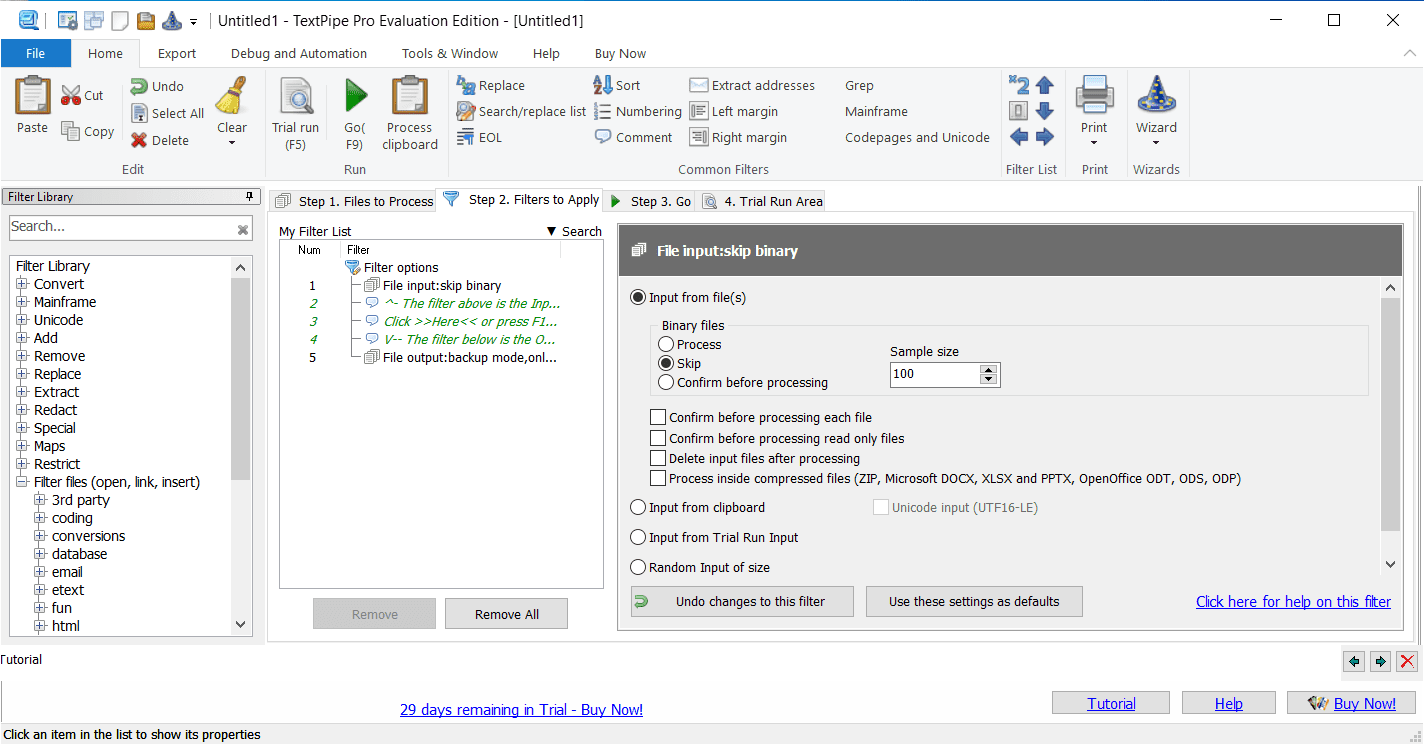Screen dimensions: 1424x744
Task: Click the blue left arrow in Filter List group
Action: [x=1019, y=137]
